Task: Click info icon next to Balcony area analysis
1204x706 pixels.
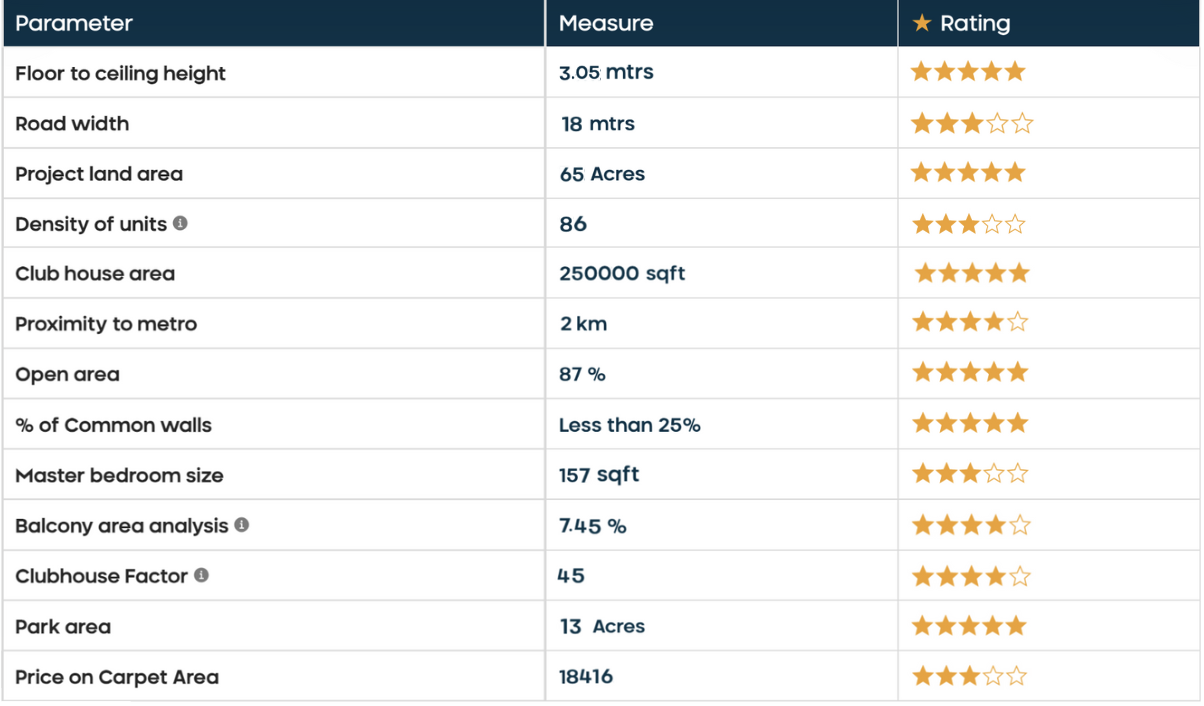Action: pyautogui.click(x=241, y=524)
